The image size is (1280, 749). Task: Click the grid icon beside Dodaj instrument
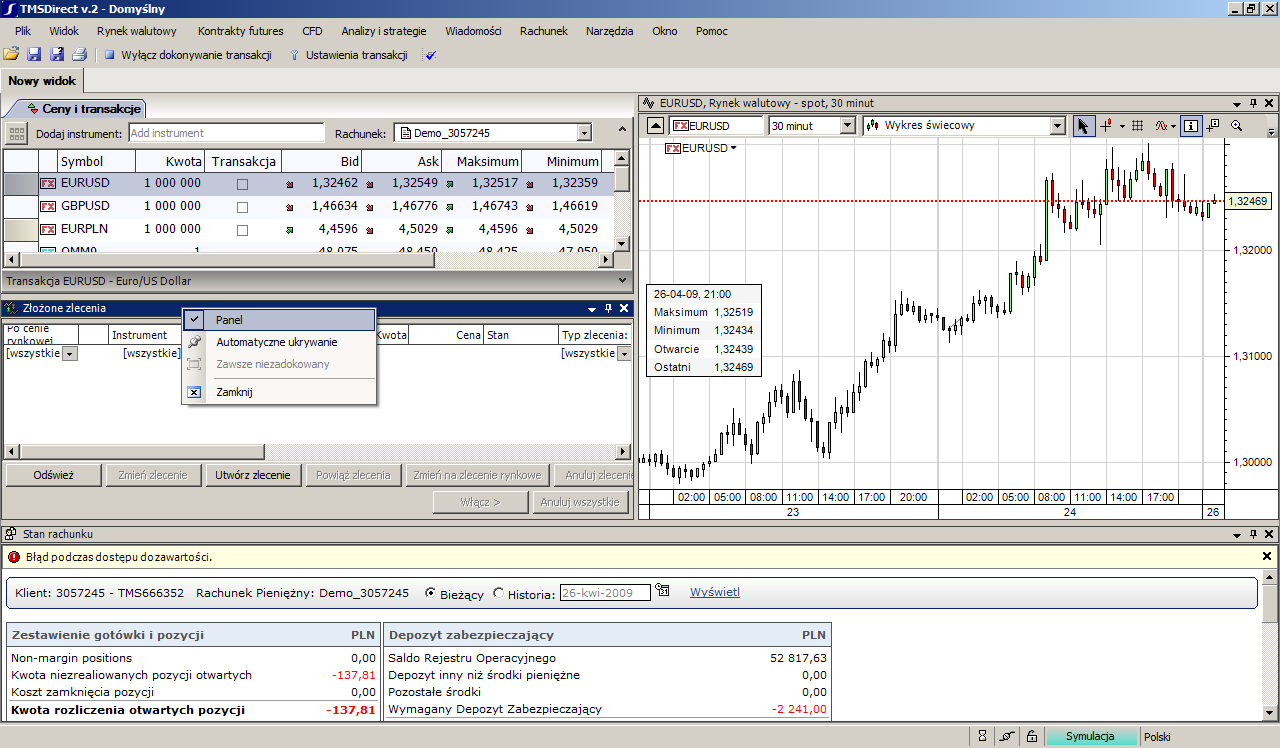pyautogui.click(x=17, y=133)
